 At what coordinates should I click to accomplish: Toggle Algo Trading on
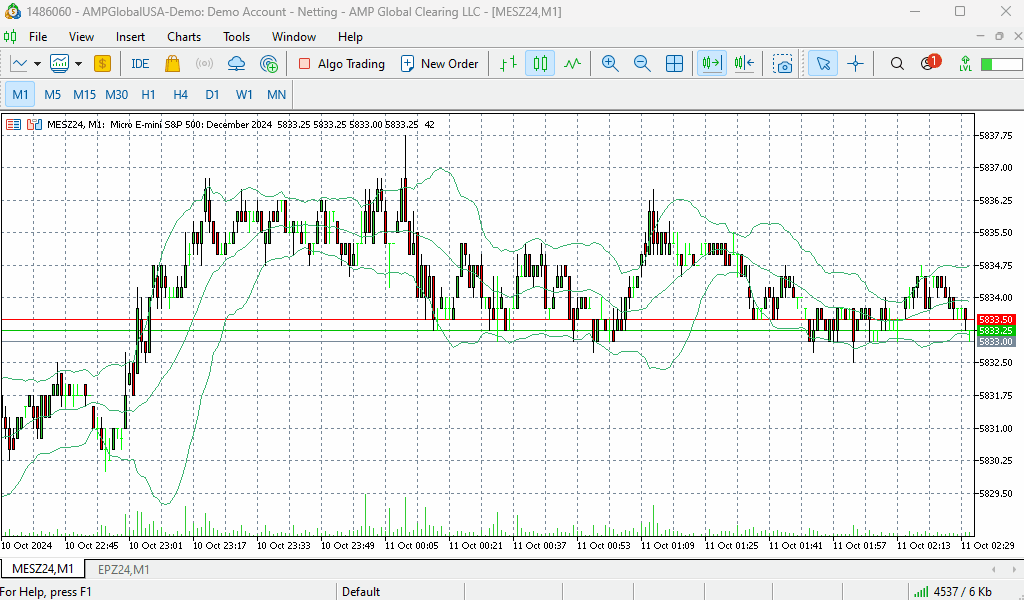341,63
